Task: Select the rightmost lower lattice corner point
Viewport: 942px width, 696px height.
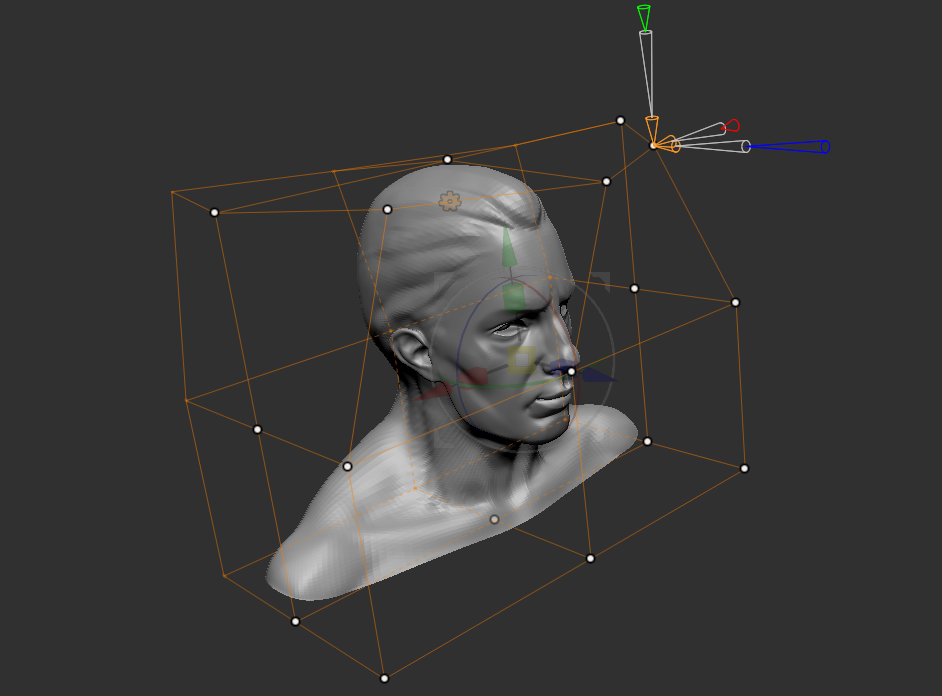Action: pos(744,468)
